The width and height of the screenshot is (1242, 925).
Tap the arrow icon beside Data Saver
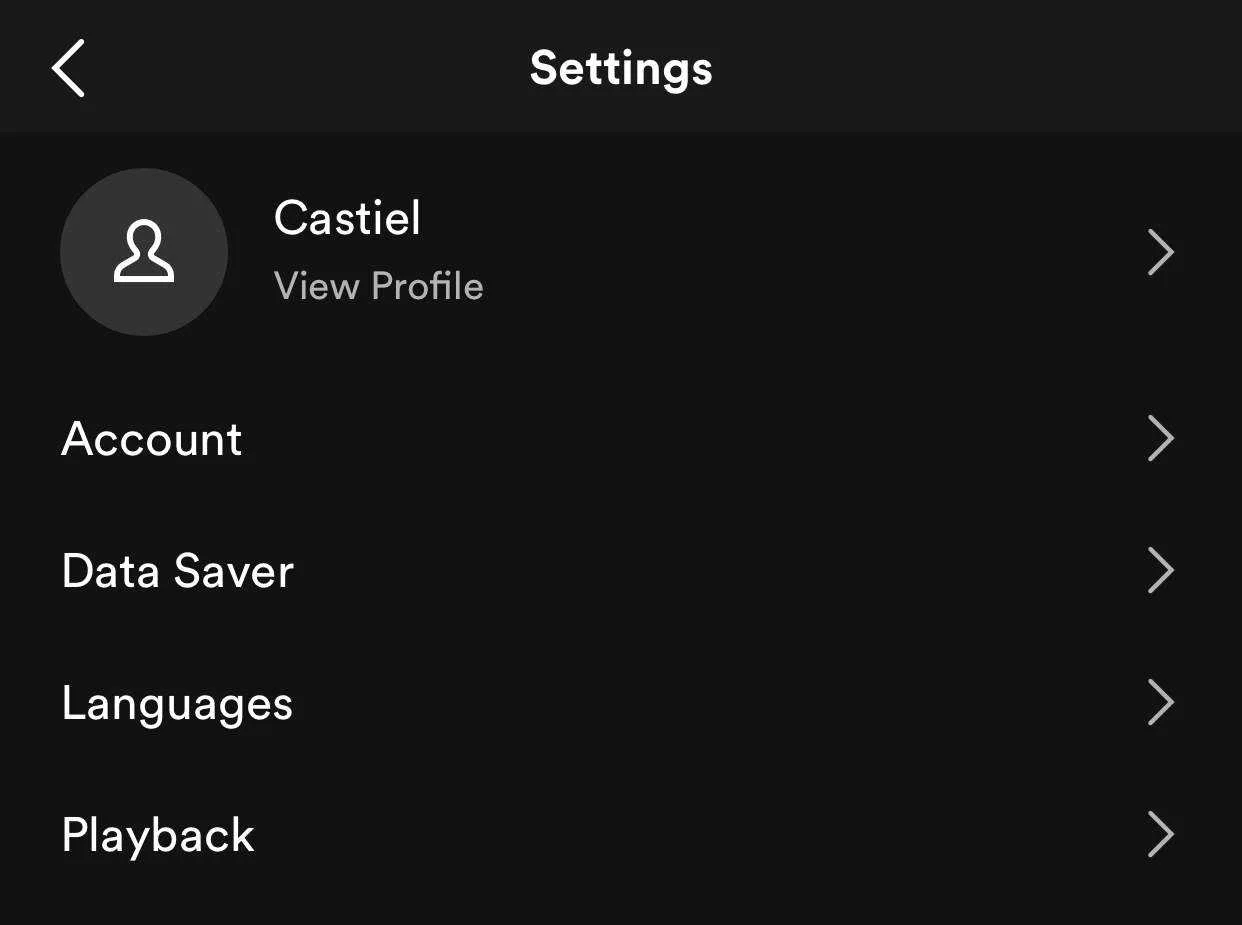[x=1160, y=570]
